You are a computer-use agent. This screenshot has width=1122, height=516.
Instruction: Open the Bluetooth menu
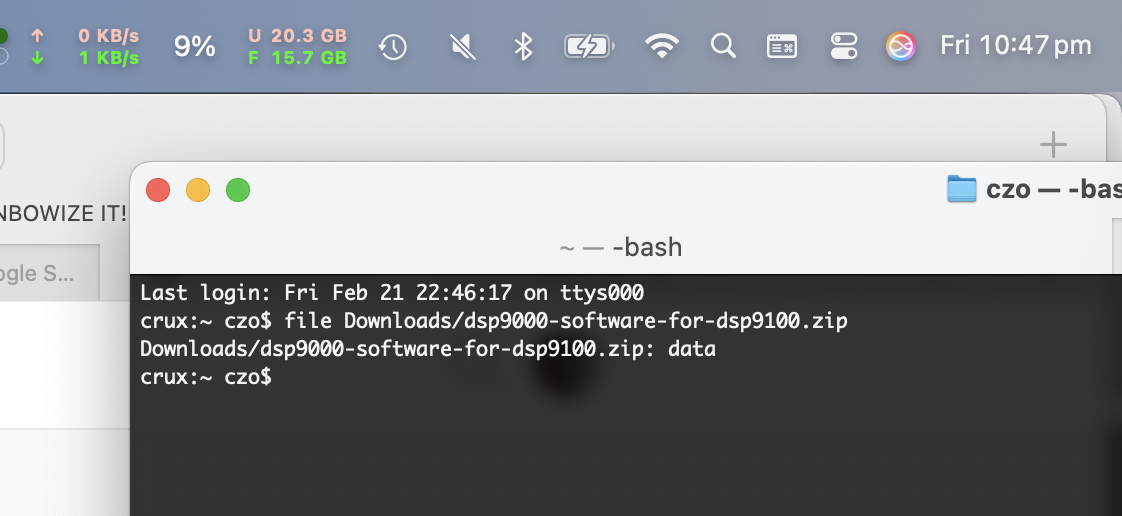pyautogui.click(x=524, y=47)
